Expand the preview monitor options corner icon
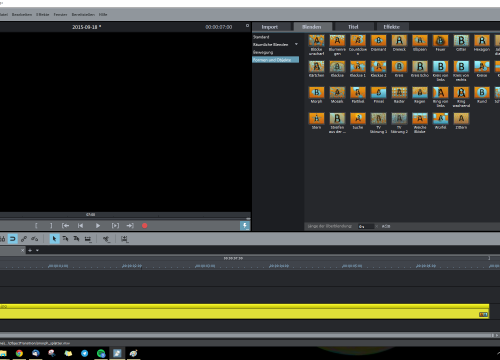Screen dimensions: 500x360 coord(247,25)
